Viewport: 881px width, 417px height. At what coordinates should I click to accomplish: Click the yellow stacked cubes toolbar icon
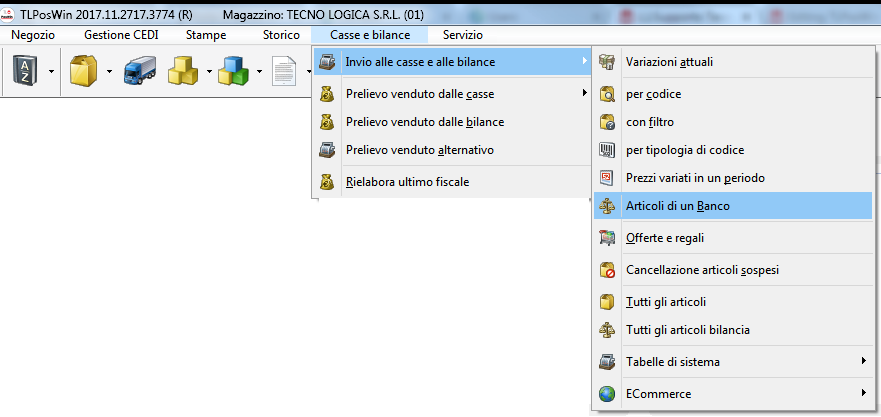tap(183, 71)
